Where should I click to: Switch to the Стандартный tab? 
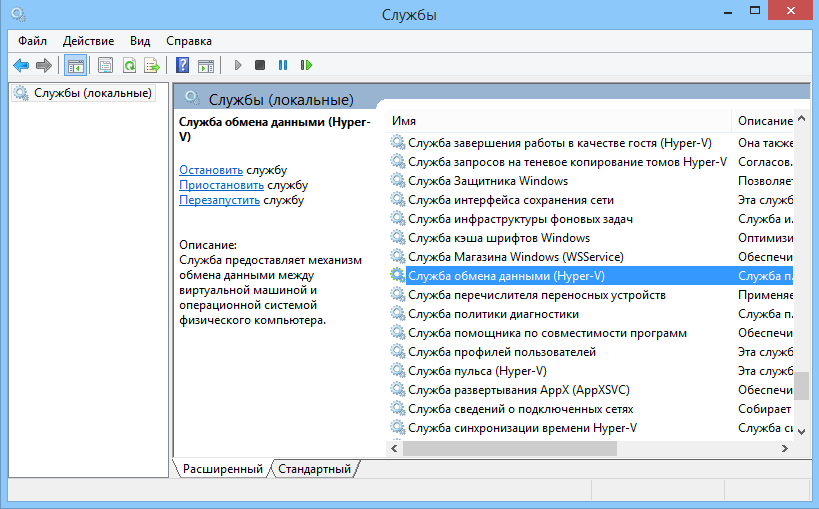point(314,468)
